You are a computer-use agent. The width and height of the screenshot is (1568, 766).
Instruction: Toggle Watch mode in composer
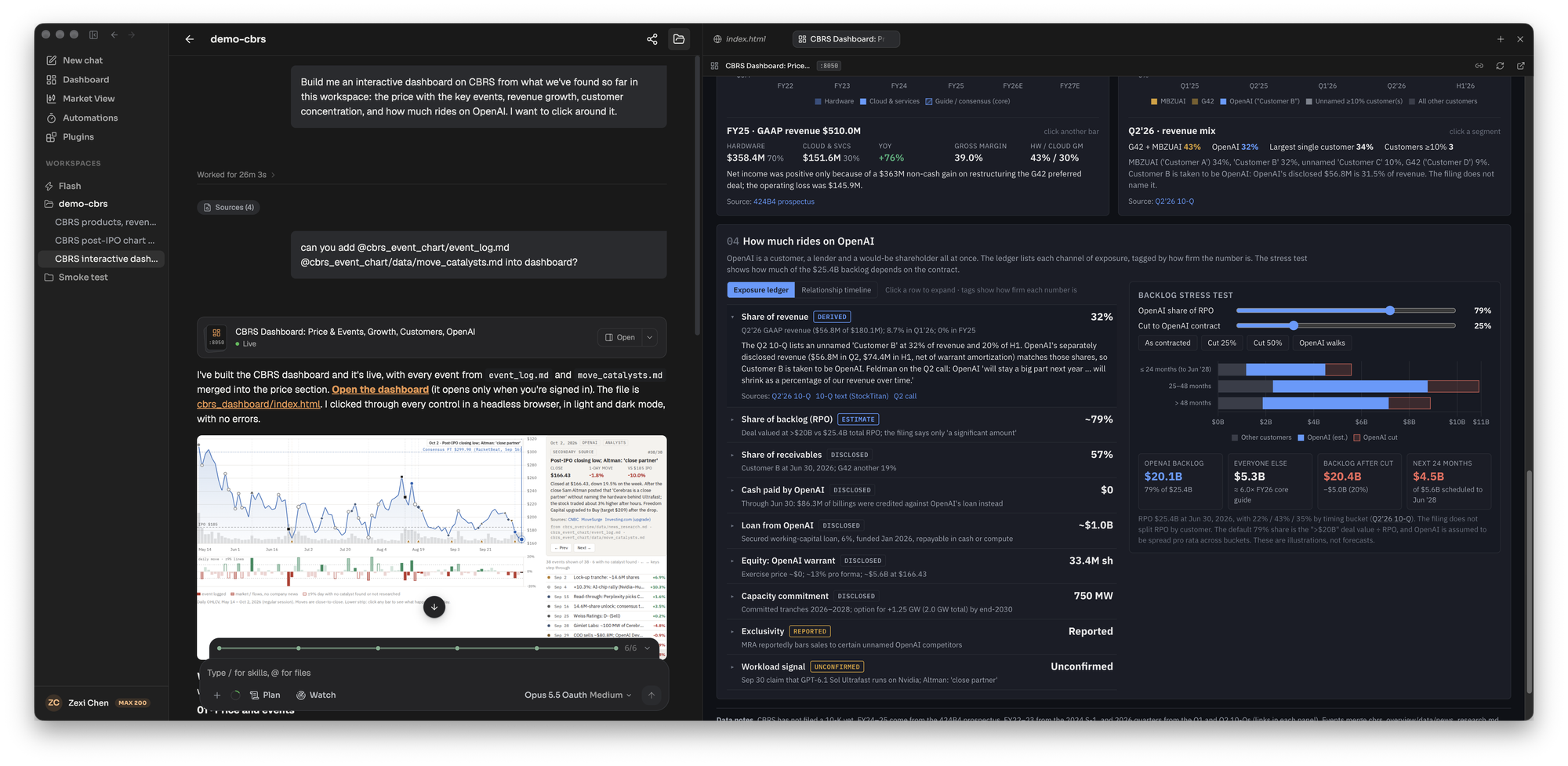(316, 695)
